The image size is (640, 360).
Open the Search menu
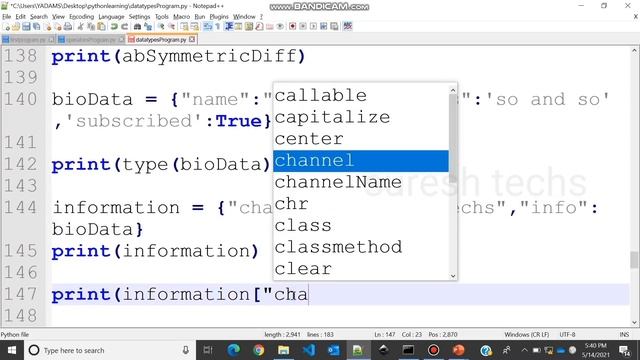pos(39,17)
